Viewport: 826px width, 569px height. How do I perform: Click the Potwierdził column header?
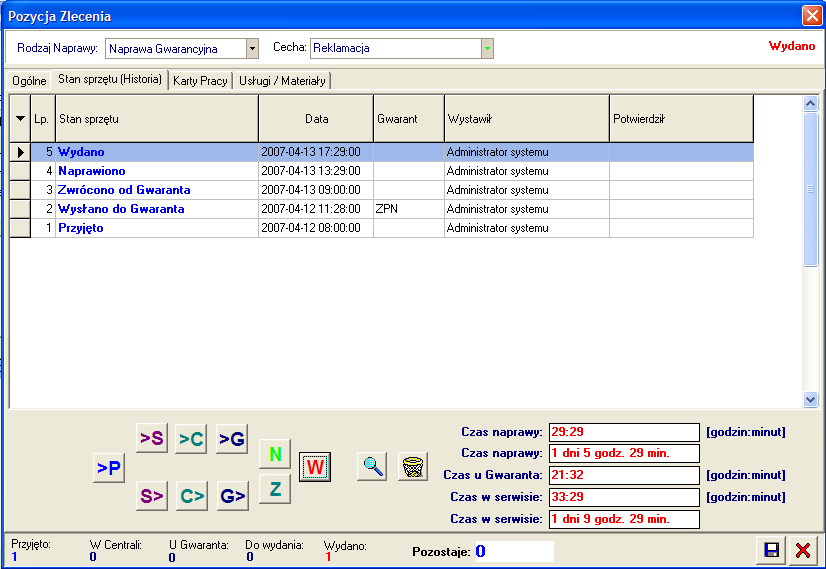682,119
